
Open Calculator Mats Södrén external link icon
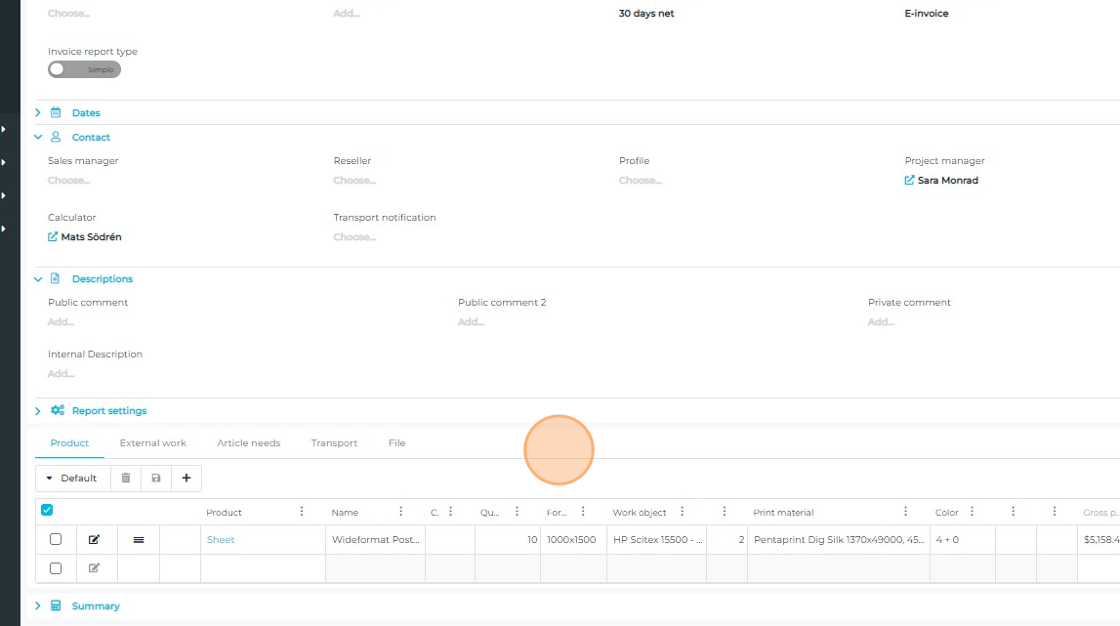pos(53,237)
